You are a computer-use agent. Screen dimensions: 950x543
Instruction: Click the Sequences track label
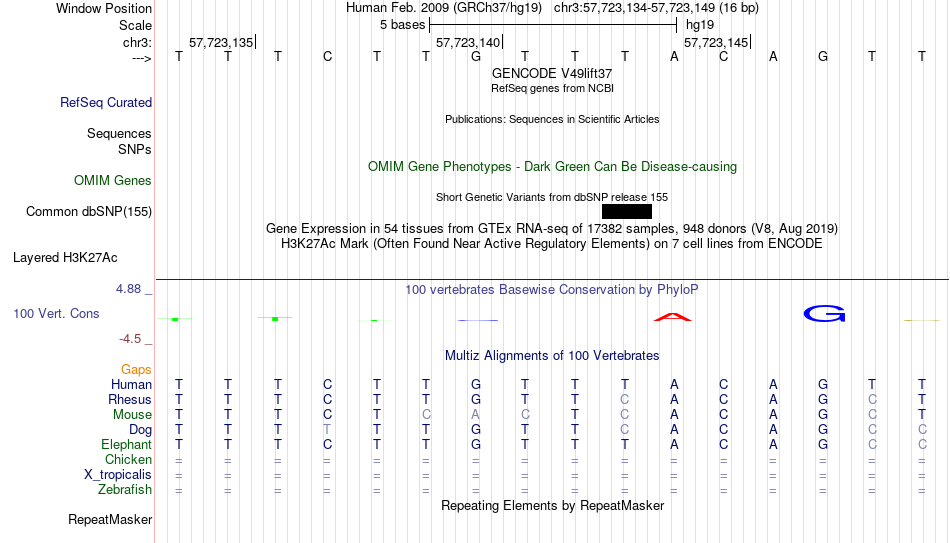pos(119,133)
